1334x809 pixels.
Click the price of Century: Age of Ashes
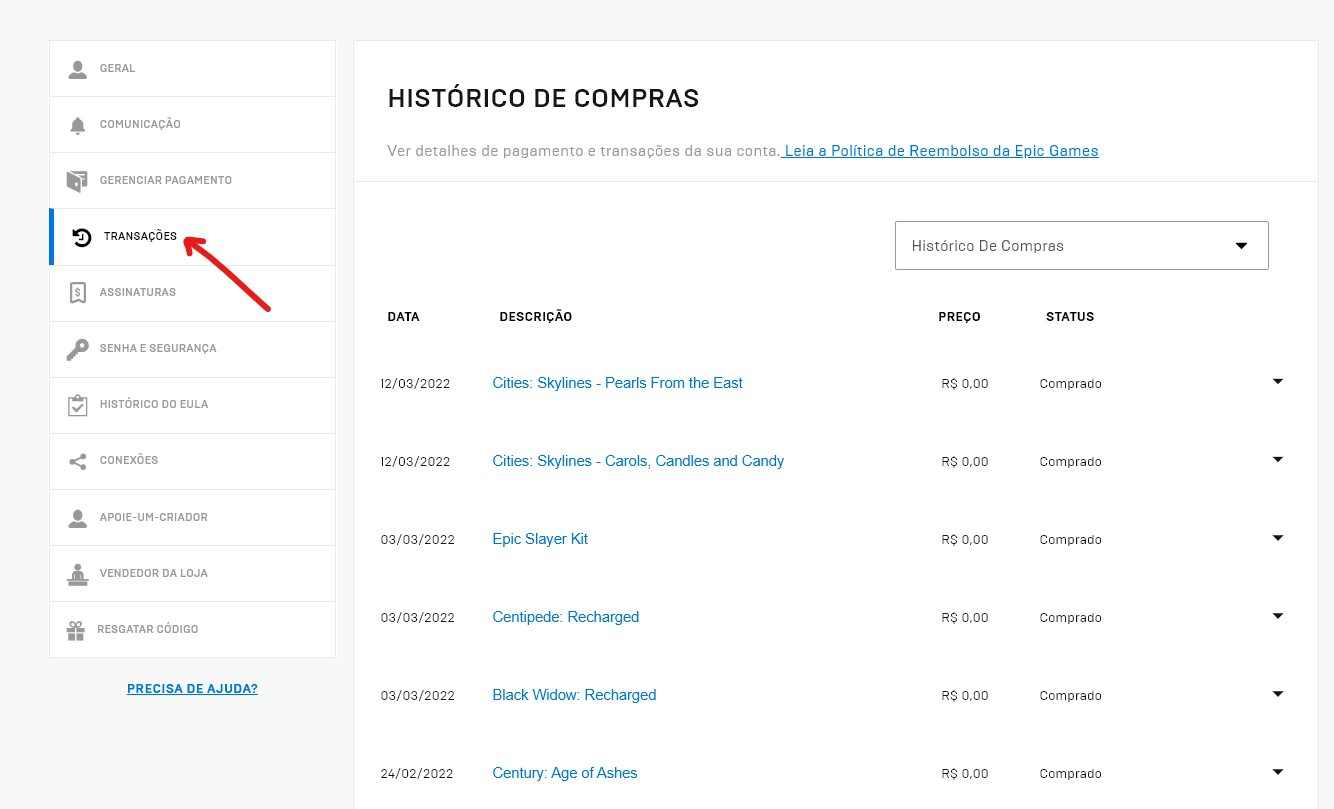pyautogui.click(x=965, y=774)
